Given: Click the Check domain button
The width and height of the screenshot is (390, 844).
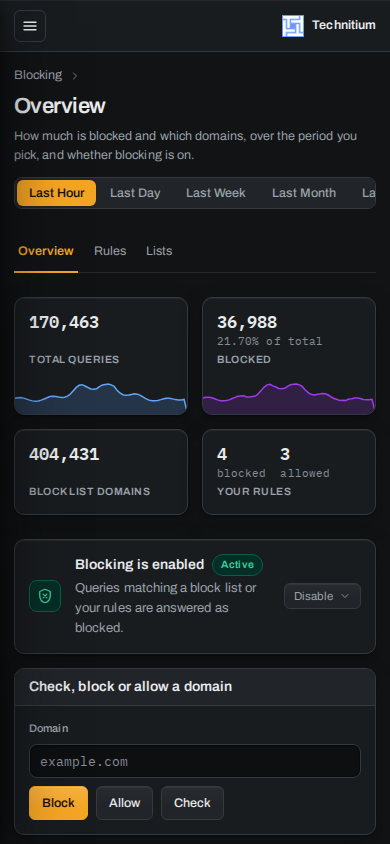Looking at the screenshot, I should 192,803.
